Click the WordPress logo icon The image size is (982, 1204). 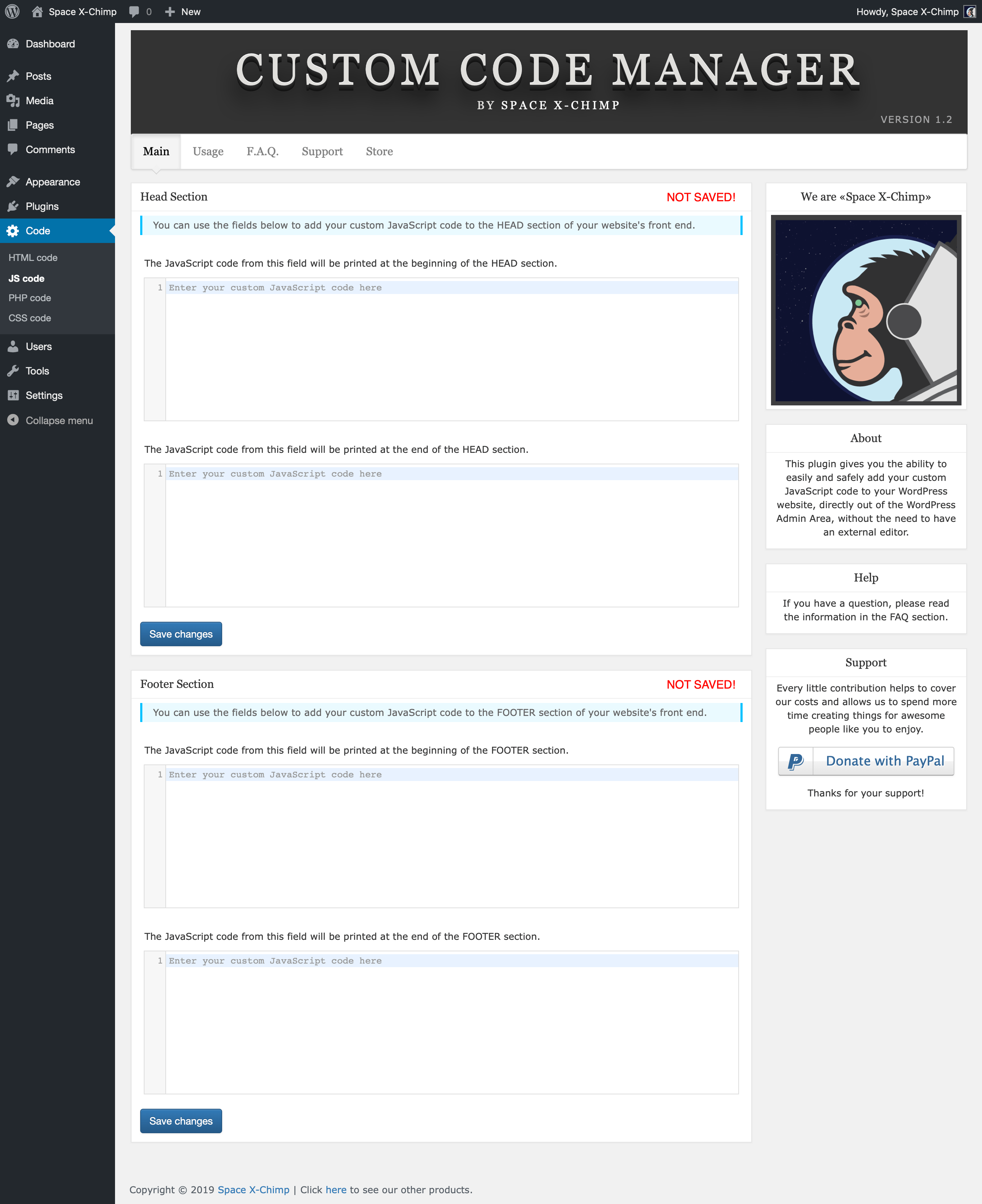13,11
